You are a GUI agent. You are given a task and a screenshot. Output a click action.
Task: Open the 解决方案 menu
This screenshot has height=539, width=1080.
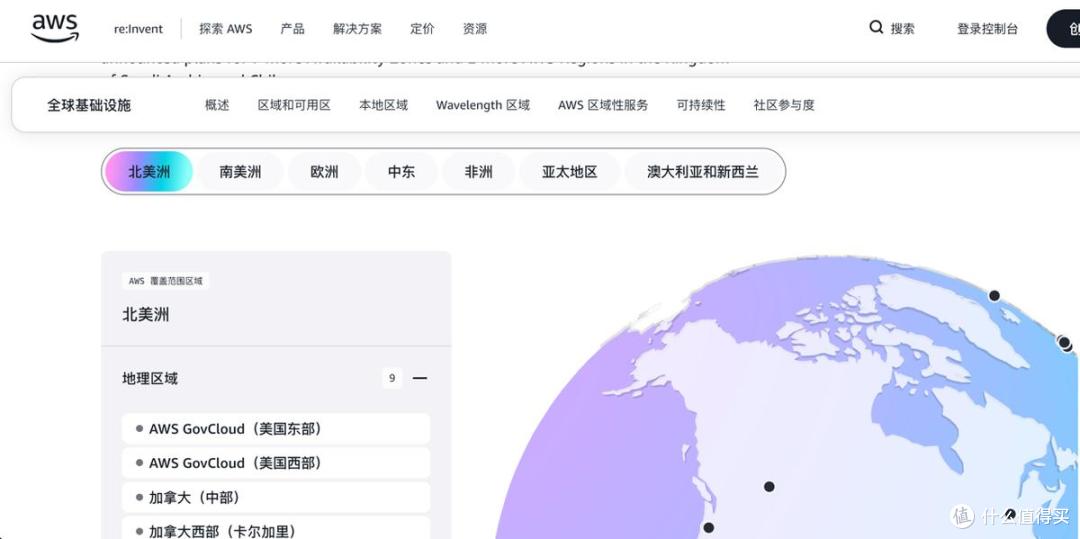click(357, 29)
